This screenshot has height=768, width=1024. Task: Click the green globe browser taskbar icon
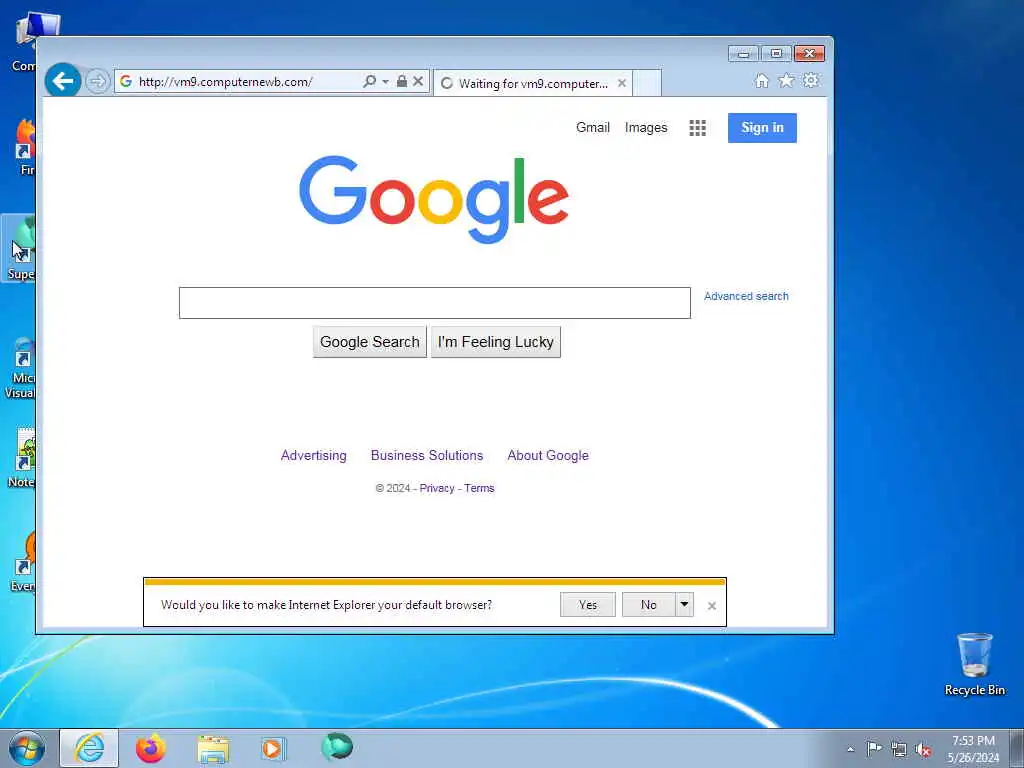337,747
